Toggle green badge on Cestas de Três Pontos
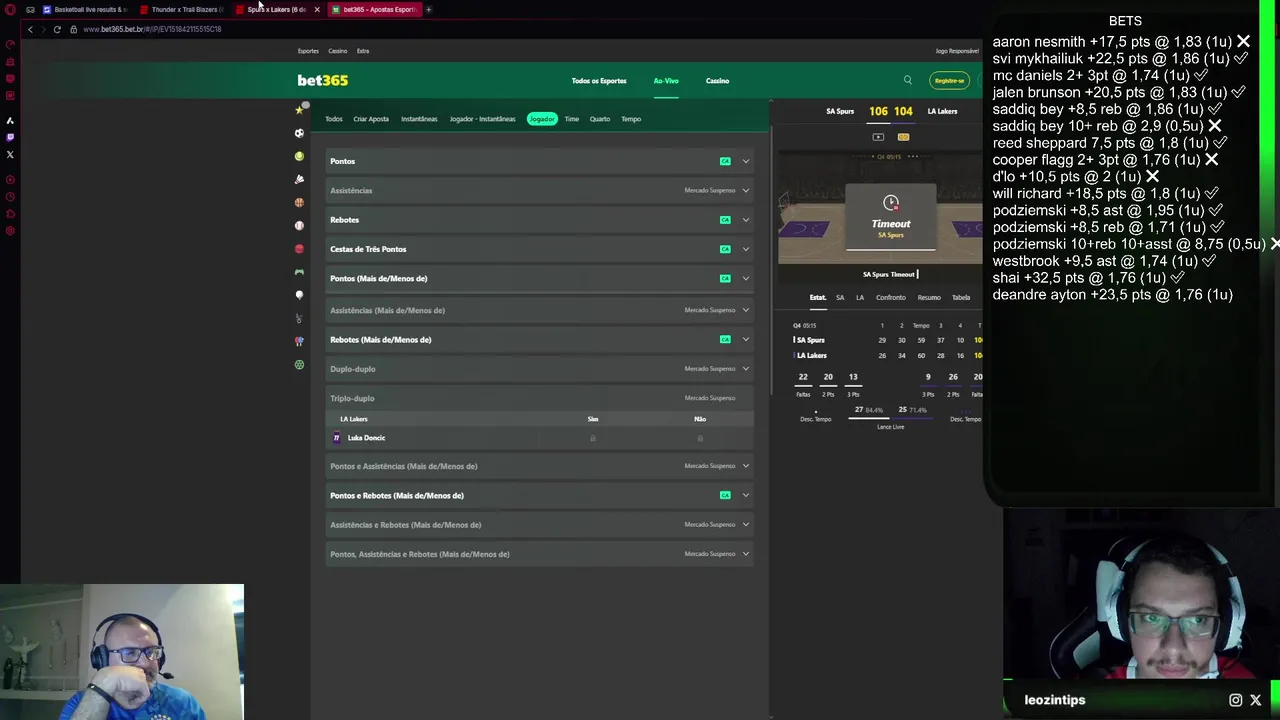The height and width of the screenshot is (720, 1280). point(725,249)
